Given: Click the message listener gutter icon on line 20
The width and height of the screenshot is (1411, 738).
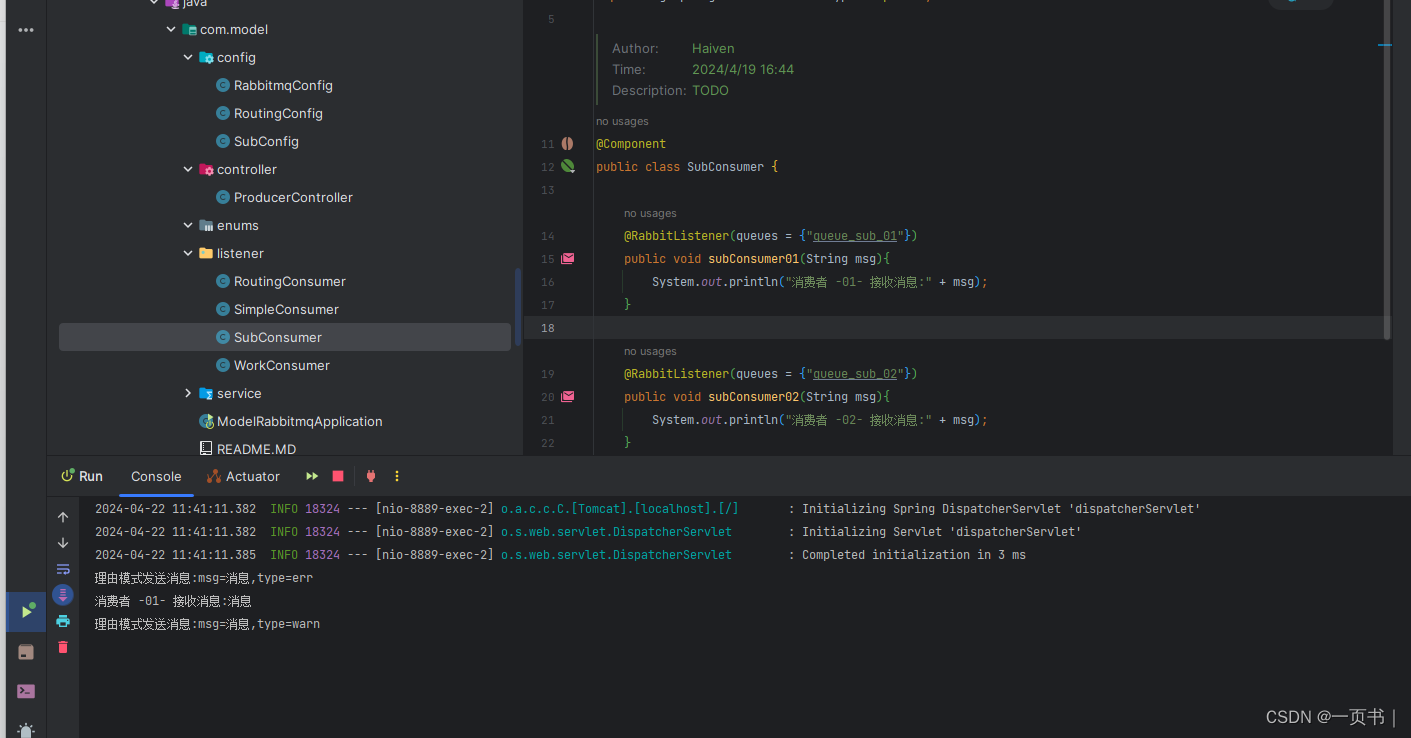Looking at the screenshot, I should (x=568, y=396).
